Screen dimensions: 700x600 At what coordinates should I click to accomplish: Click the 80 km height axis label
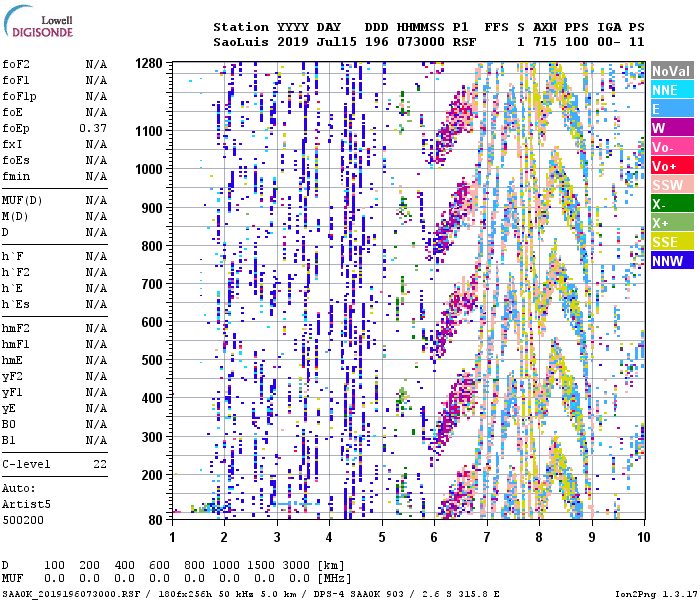pos(156,520)
